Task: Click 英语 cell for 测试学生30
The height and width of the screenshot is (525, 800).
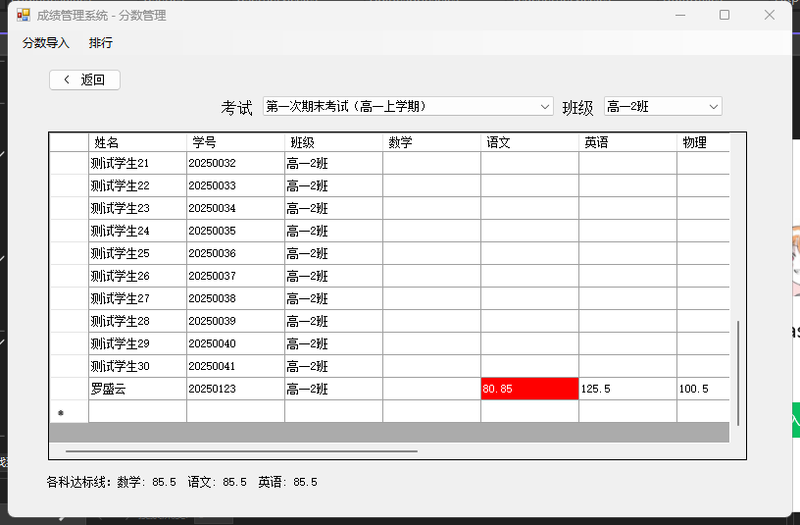Action: [x=628, y=366]
